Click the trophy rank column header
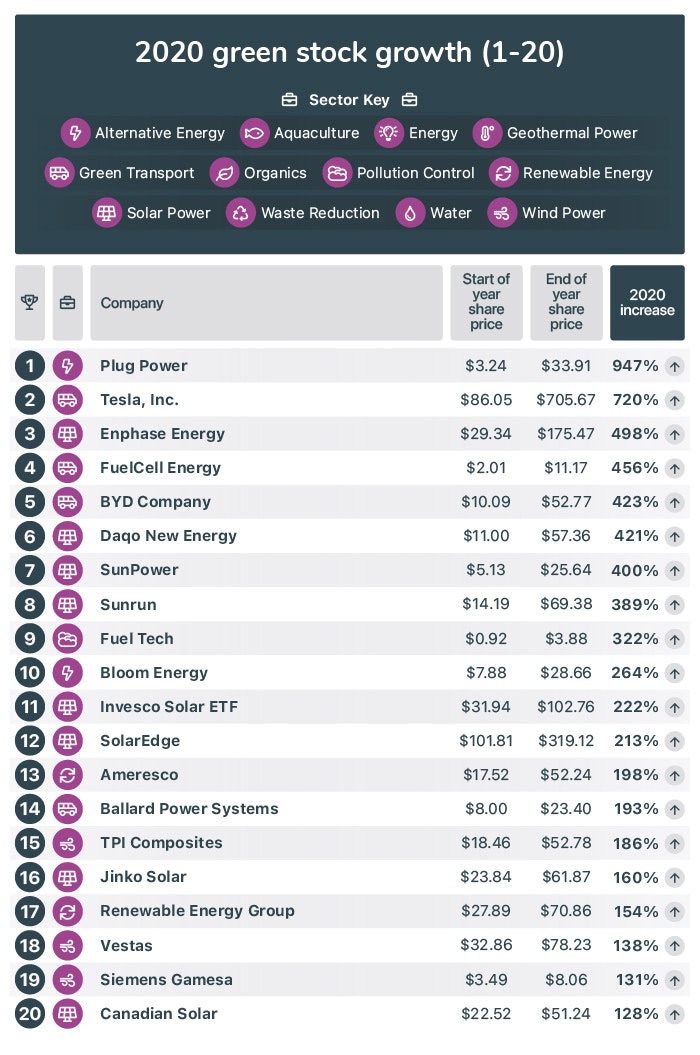 [x=29, y=303]
